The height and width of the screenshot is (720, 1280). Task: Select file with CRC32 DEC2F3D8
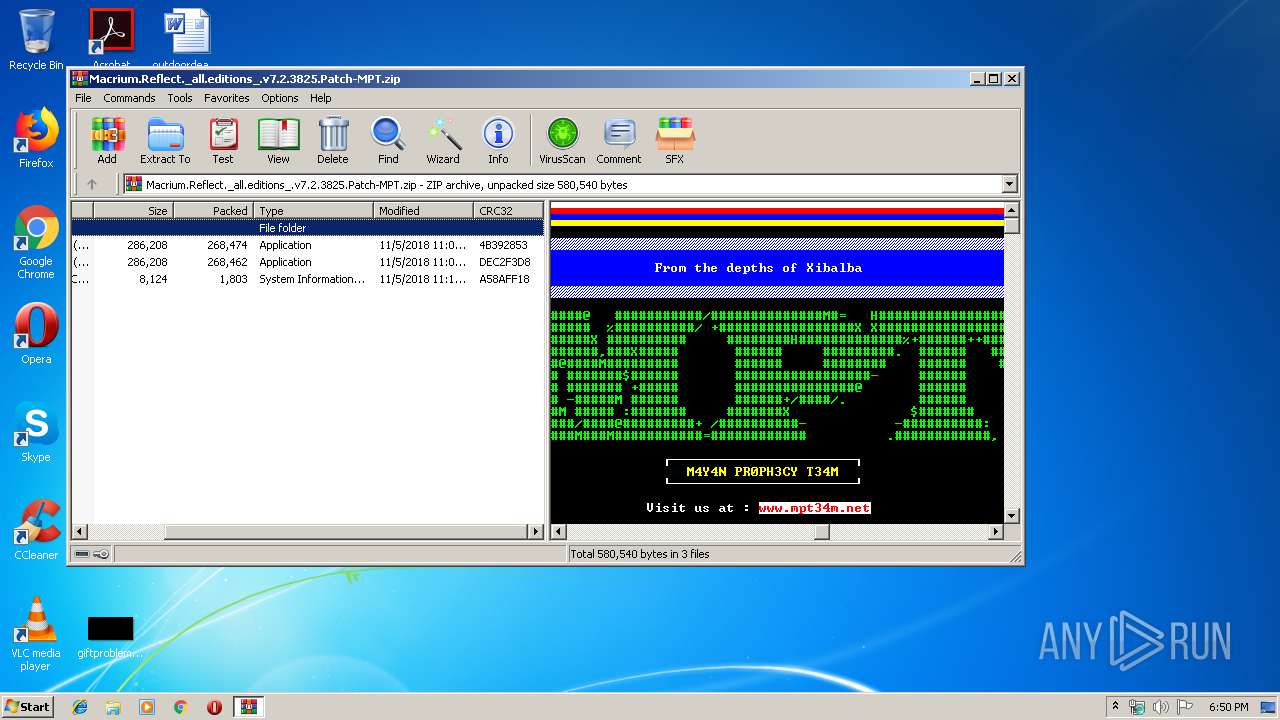point(307,262)
